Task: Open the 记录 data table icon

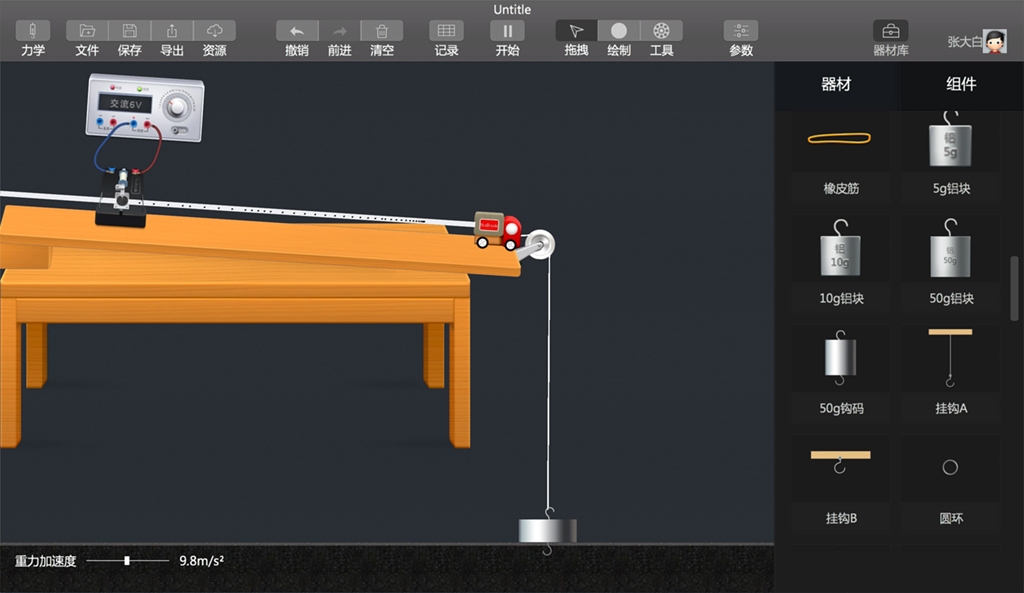Action: pos(447,31)
